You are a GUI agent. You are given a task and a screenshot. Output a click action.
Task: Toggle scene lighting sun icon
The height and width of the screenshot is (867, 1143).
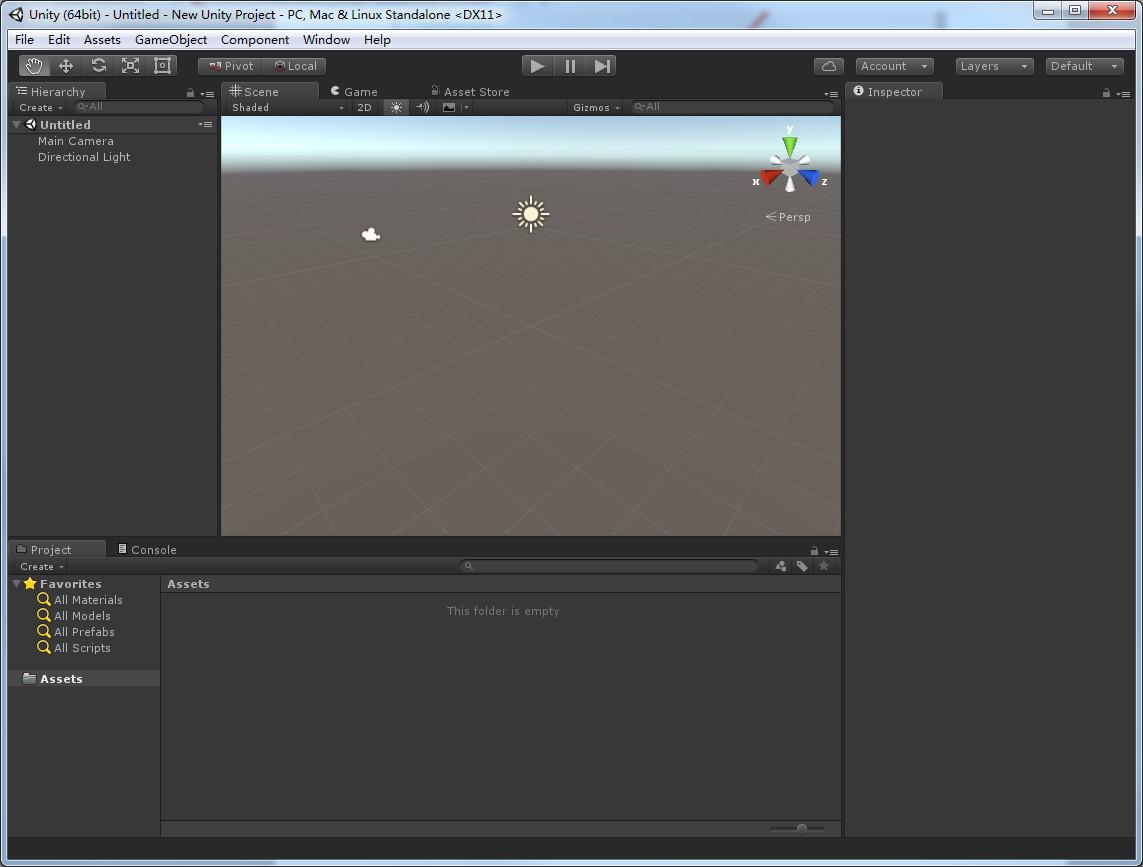pyautogui.click(x=396, y=108)
